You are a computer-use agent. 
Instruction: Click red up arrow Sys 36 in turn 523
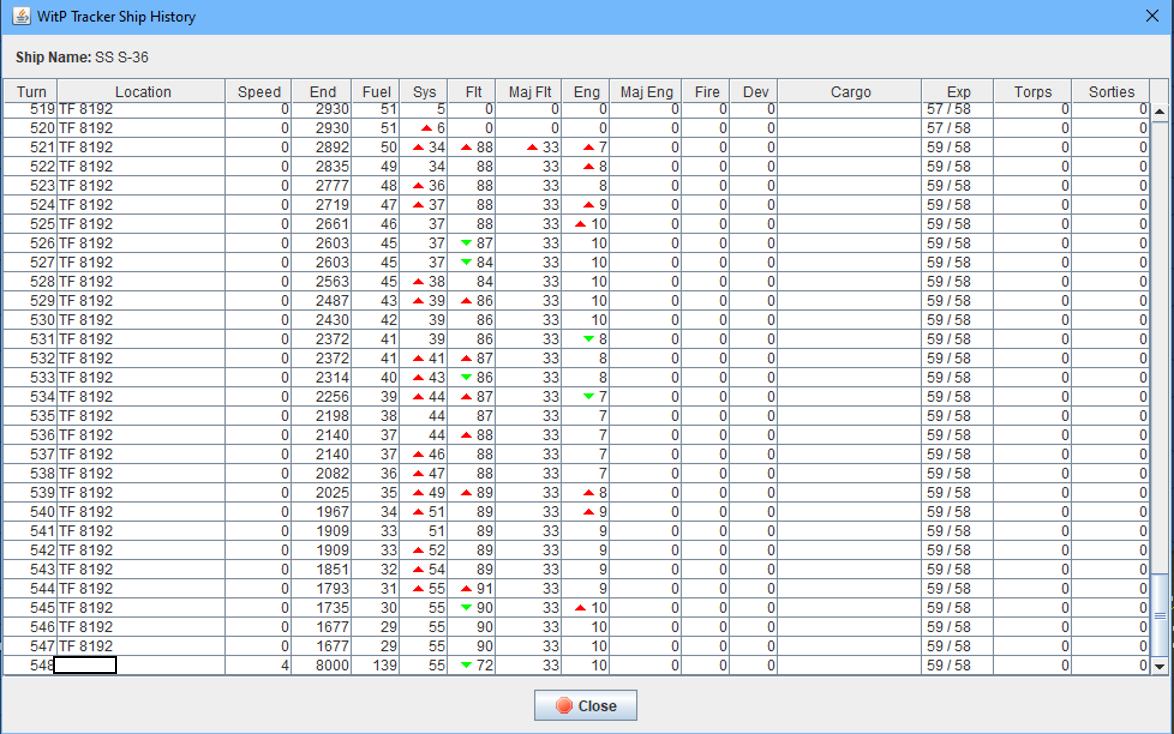click(x=419, y=186)
